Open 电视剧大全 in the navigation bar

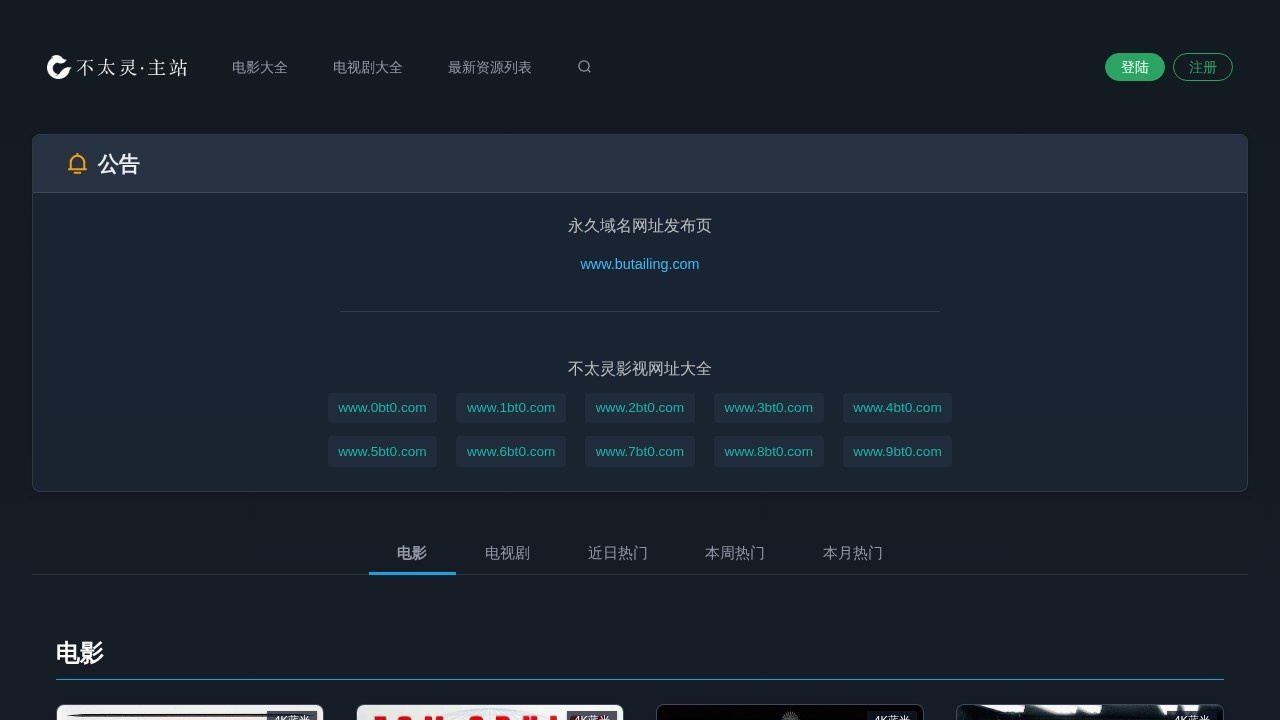[368, 67]
